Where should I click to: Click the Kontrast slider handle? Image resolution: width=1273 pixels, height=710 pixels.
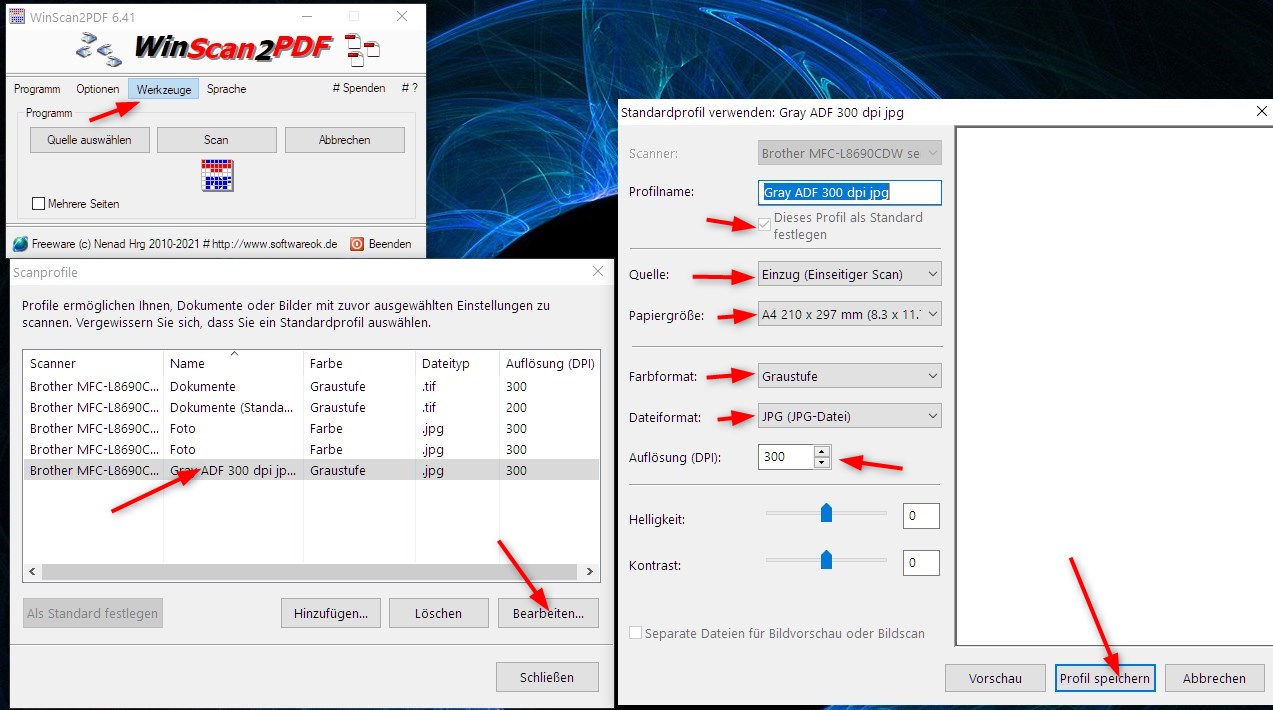tap(826, 559)
